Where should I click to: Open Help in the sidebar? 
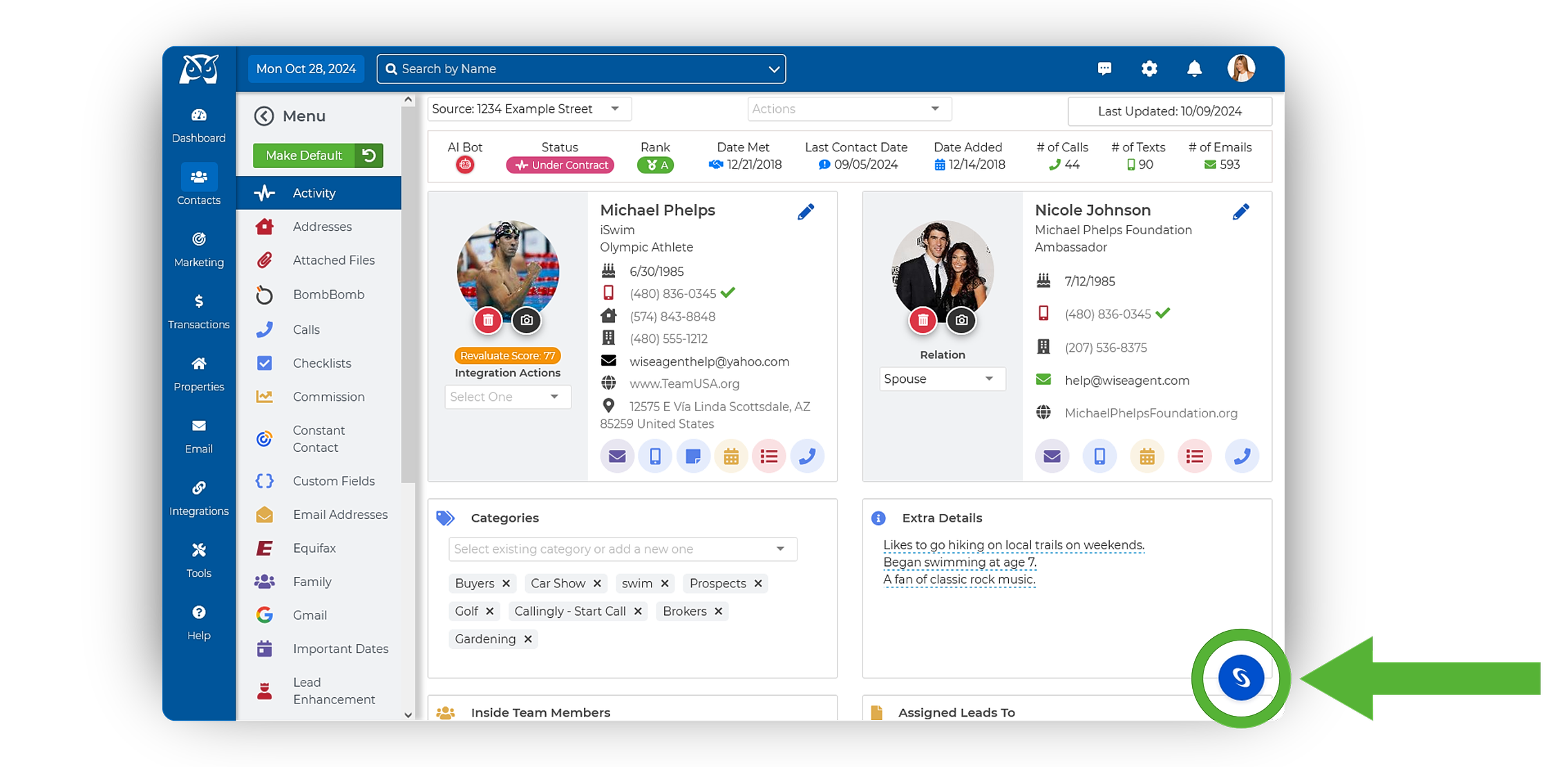click(199, 623)
